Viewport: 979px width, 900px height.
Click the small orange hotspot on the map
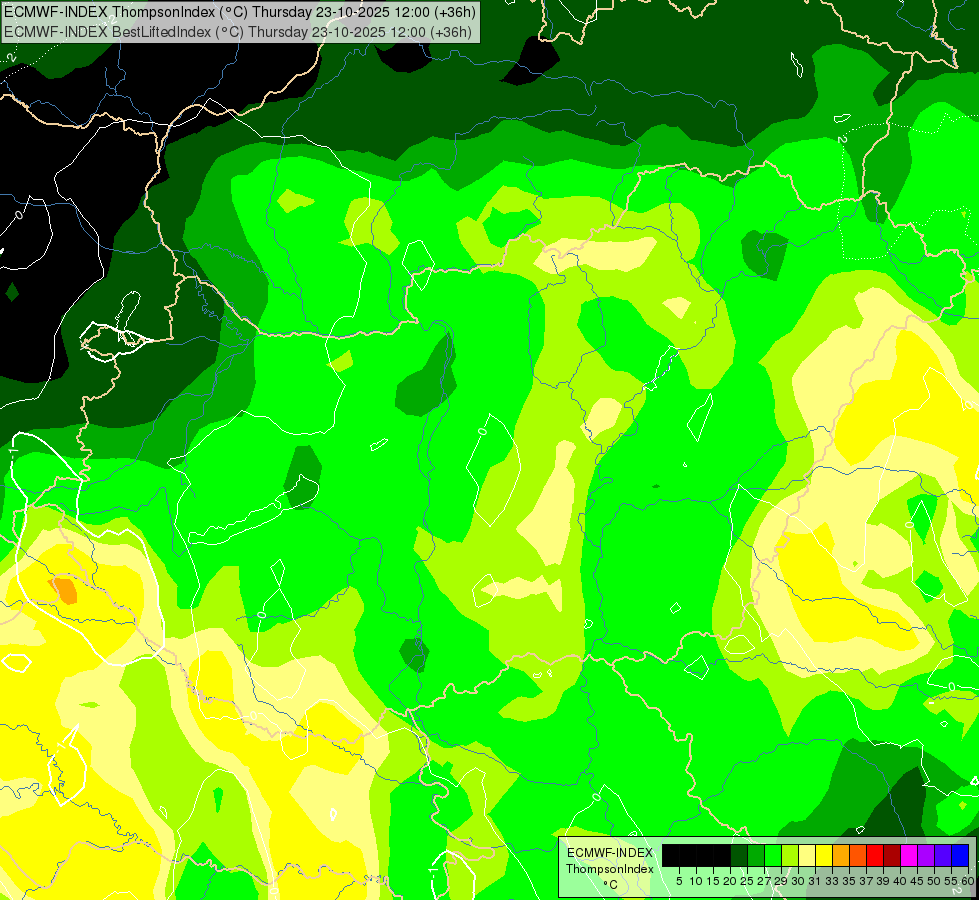point(64,590)
